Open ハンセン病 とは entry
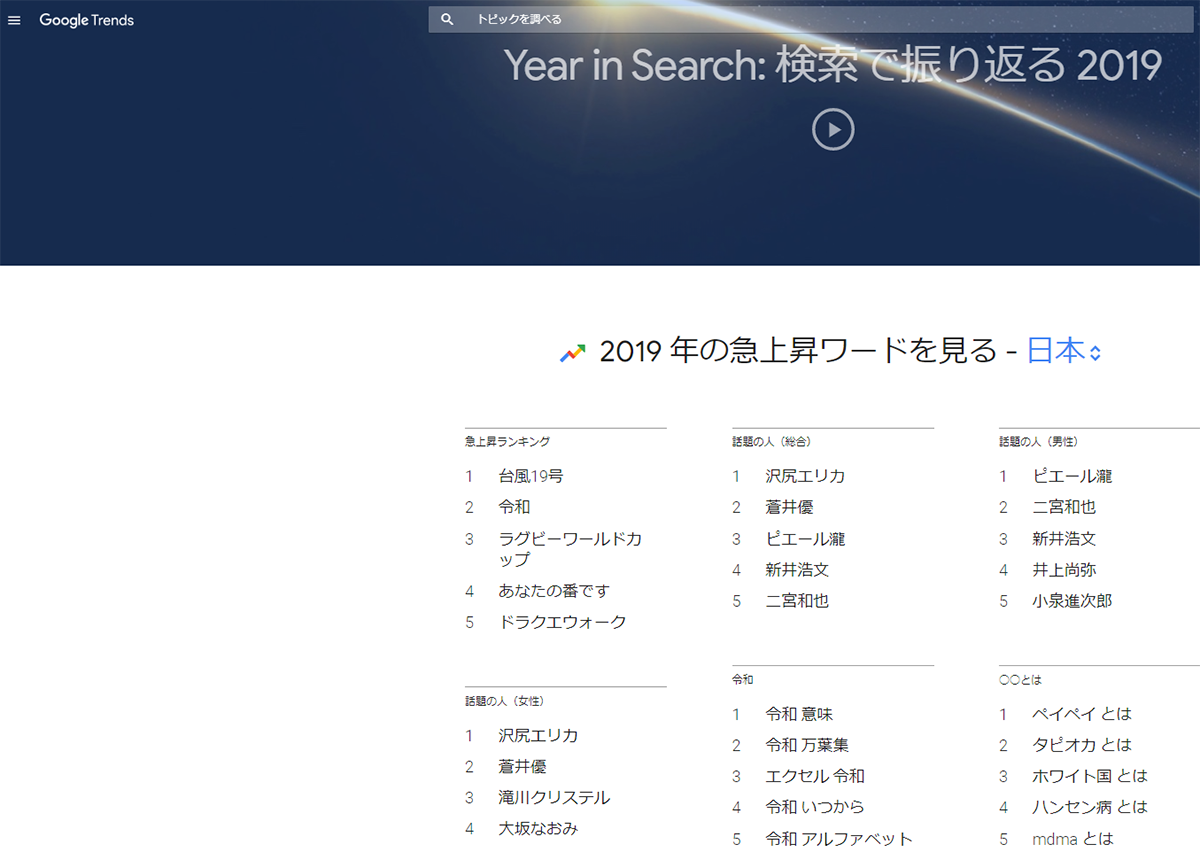 [1090, 807]
